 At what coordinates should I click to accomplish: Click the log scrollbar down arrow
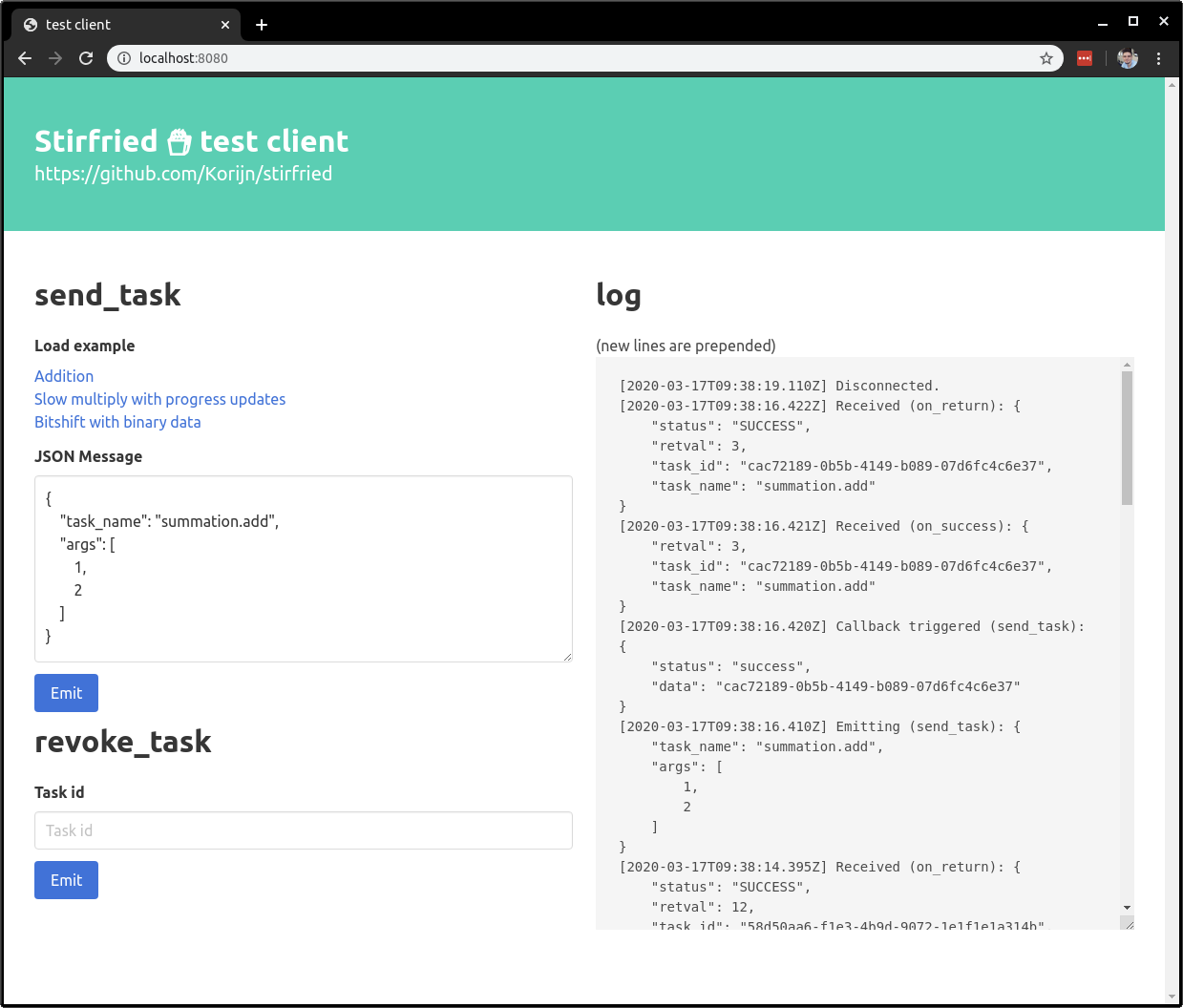1127,908
